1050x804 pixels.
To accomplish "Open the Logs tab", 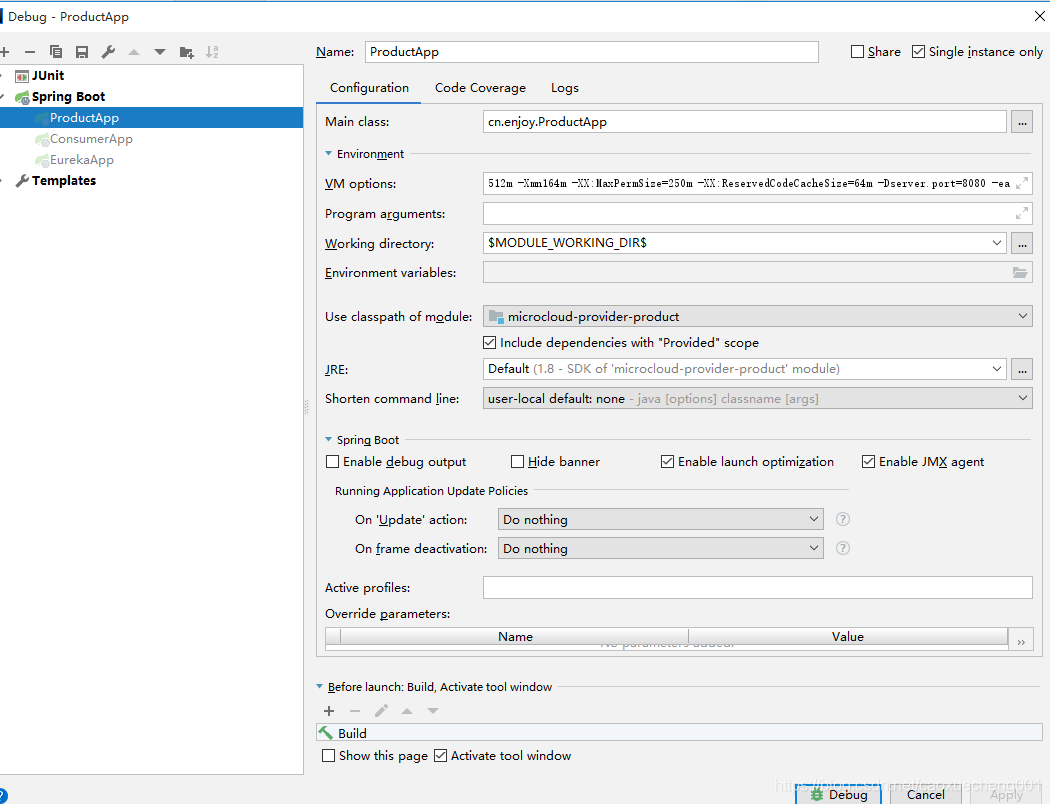I will 564,88.
